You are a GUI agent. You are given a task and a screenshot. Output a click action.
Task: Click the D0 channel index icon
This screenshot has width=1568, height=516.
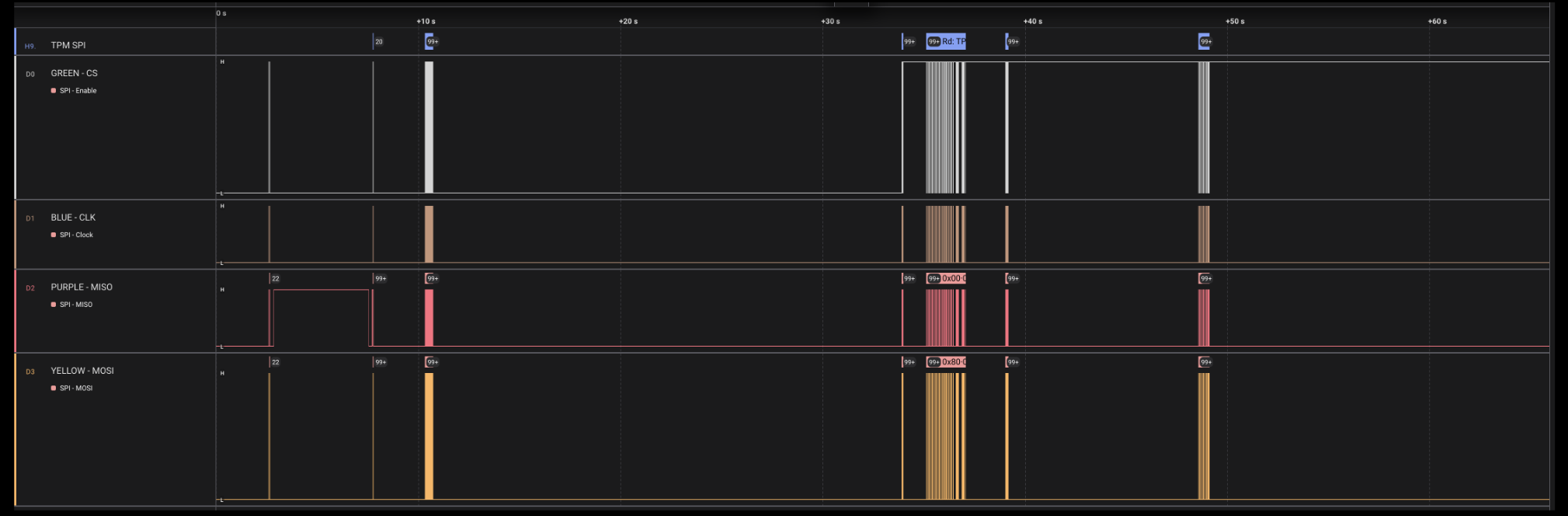[30, 75]
